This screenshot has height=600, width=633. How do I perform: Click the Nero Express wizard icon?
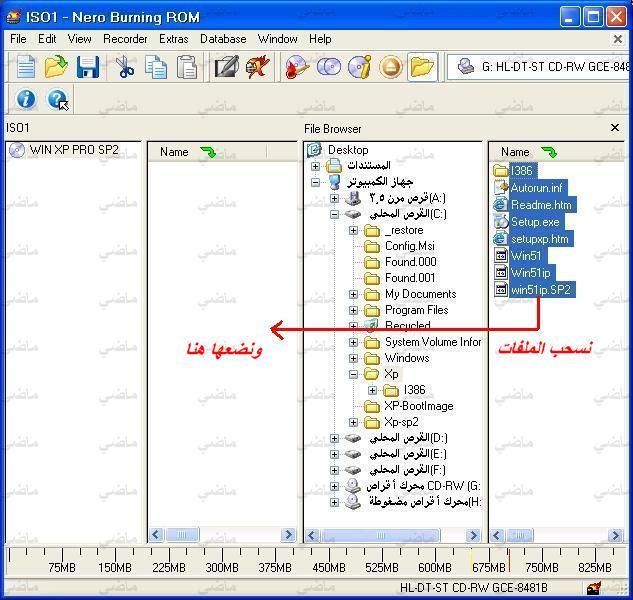point(258,67)
